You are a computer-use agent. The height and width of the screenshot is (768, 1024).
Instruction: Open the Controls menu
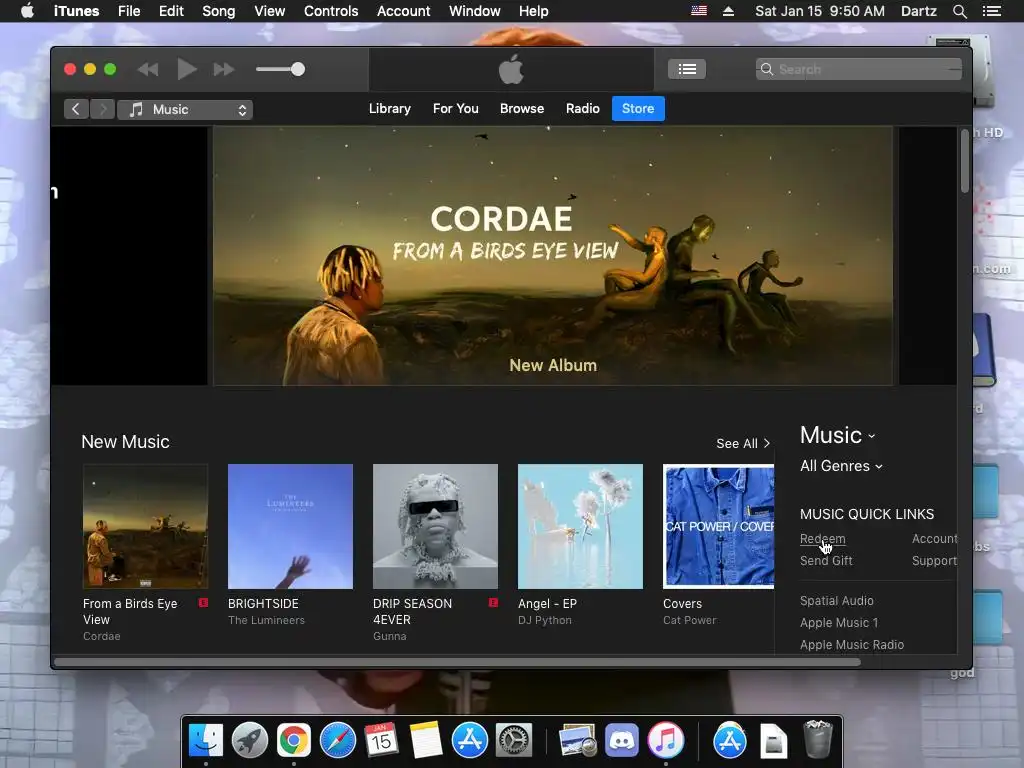331,11
